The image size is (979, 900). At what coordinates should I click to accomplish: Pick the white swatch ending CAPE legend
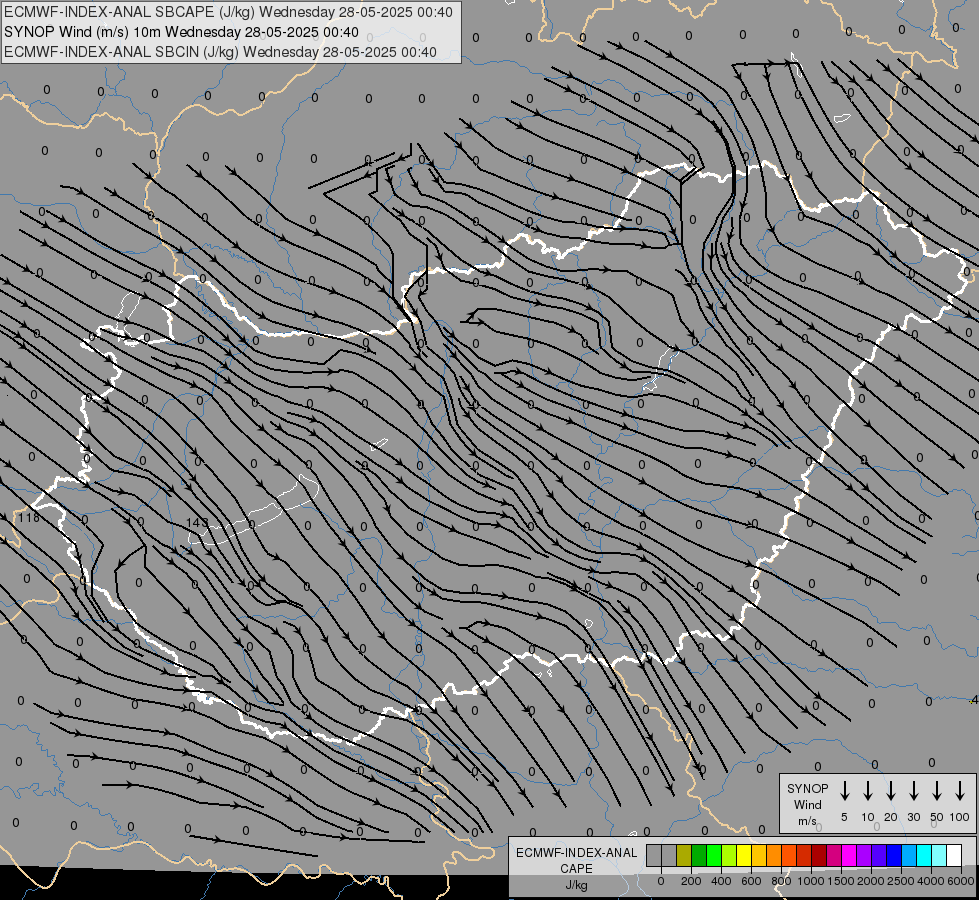click(953, 855)
